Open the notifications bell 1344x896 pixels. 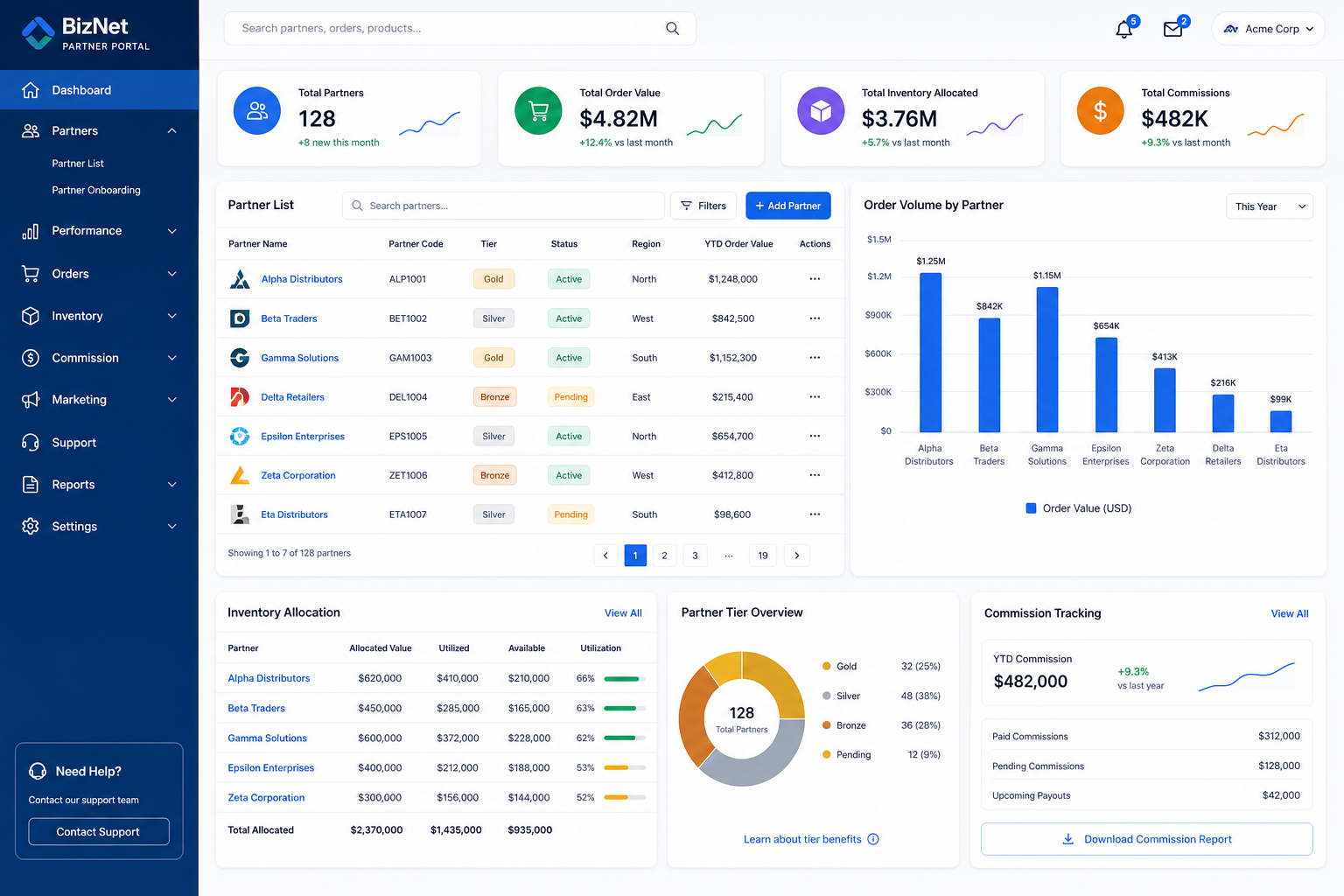tap(1124, 29)
